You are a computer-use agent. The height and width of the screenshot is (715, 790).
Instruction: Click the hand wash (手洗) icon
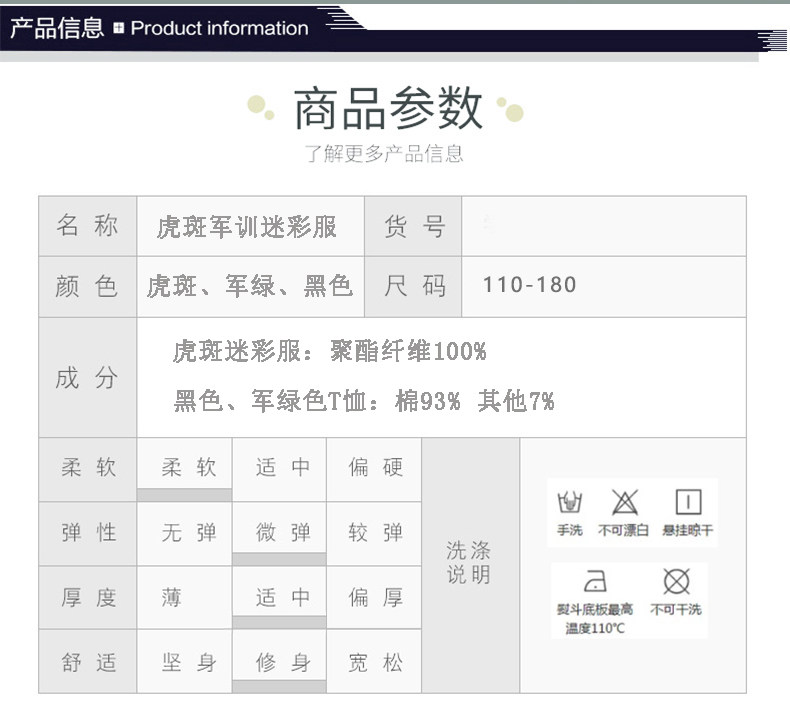(x=569, y=502)
